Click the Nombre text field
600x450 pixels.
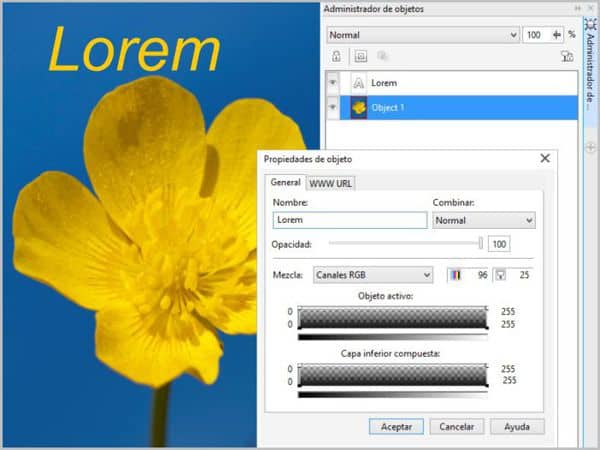coord(349,220)
